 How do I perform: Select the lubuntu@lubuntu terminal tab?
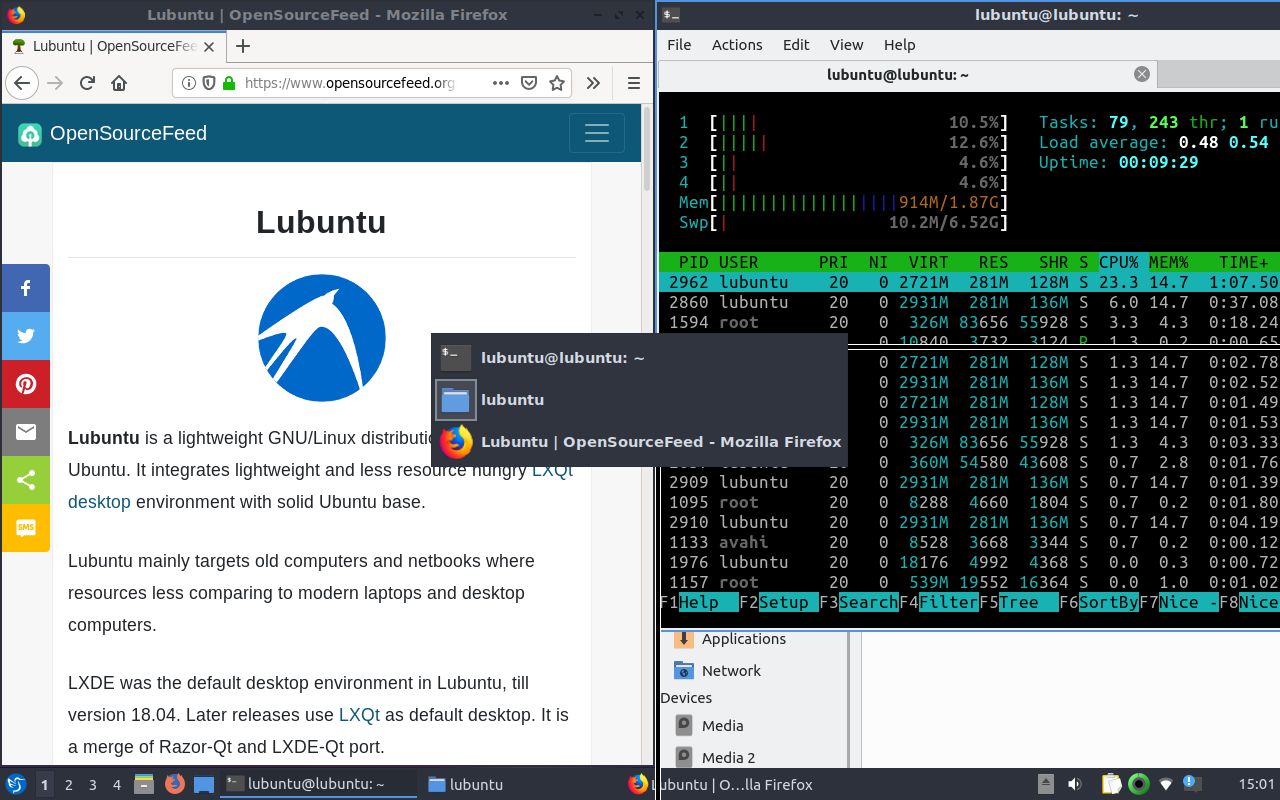tap(898, 74)
